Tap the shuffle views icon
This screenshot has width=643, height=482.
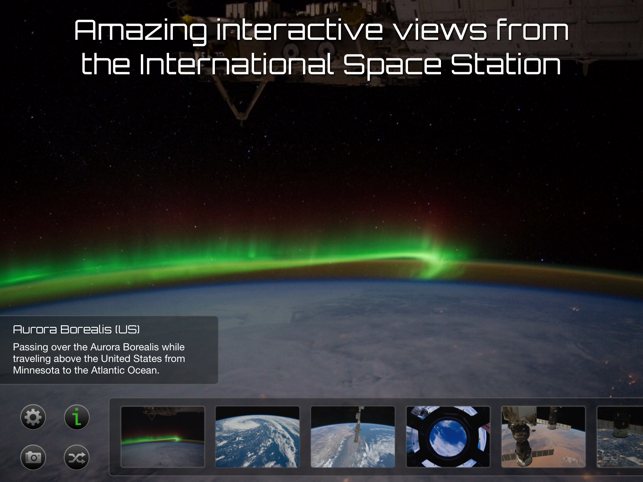[x=77, y=457]
